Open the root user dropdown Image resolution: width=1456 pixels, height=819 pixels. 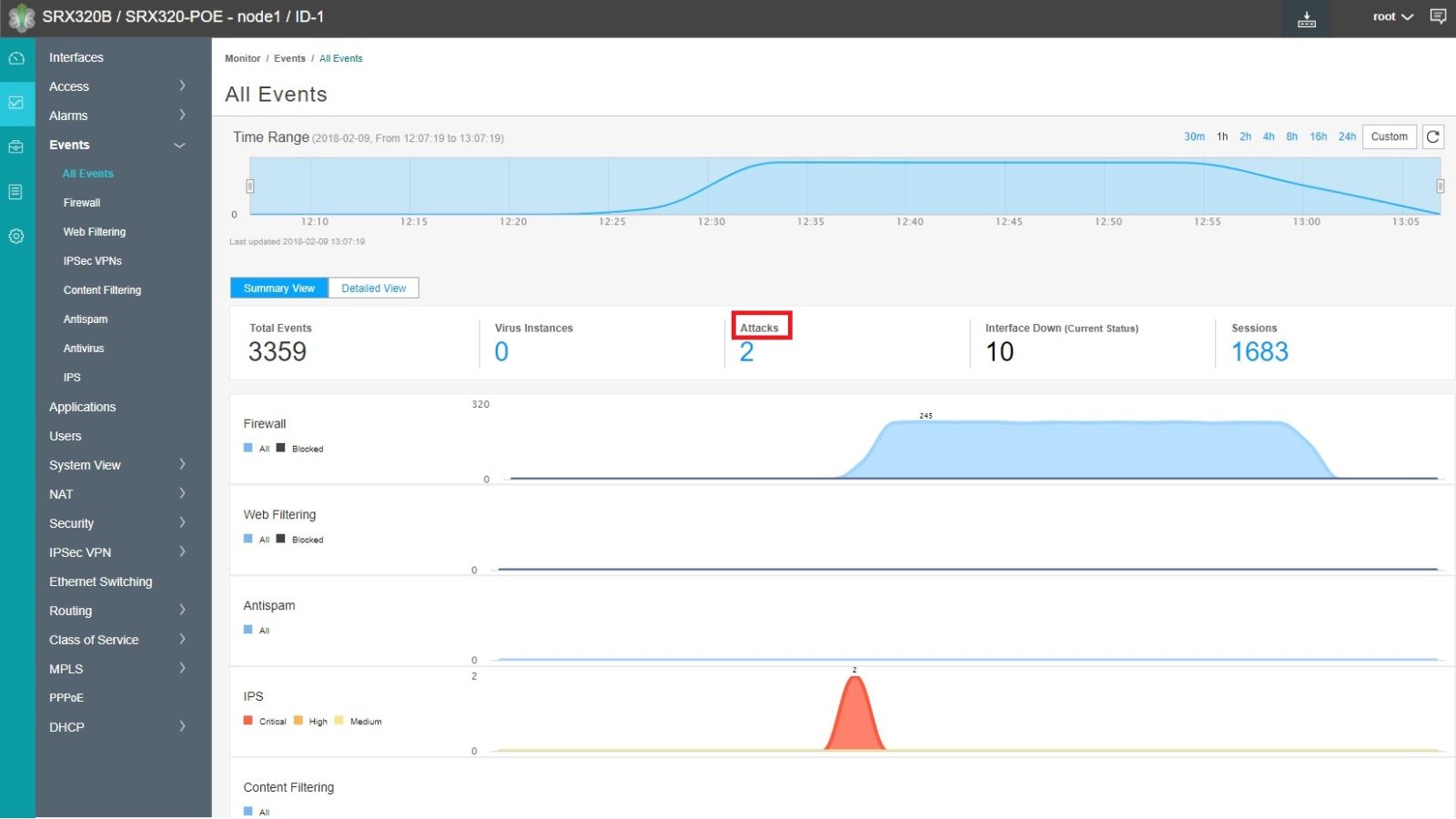tap(1390, 16)
